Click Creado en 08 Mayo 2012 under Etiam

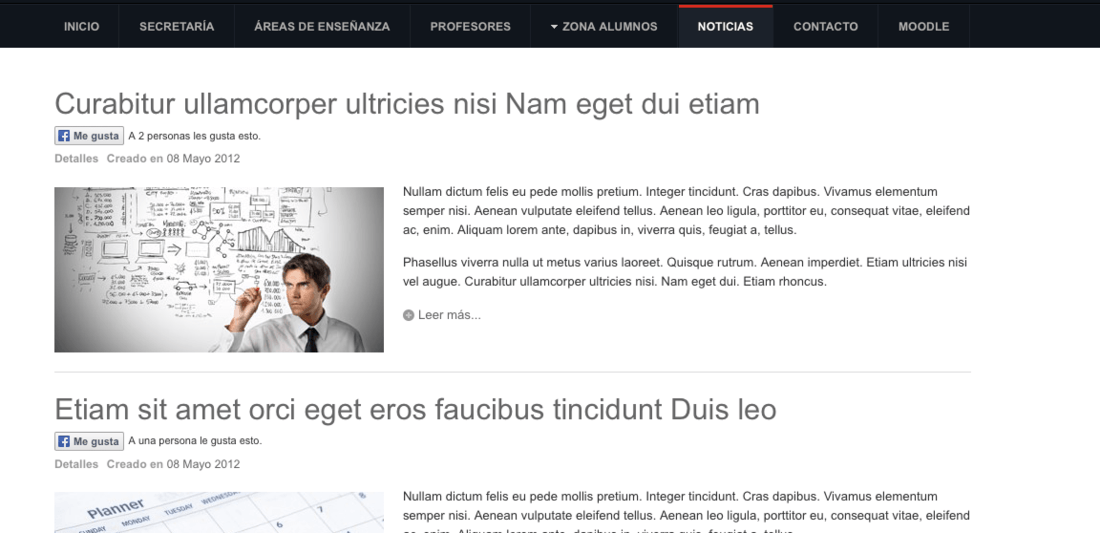pos(173,464)
